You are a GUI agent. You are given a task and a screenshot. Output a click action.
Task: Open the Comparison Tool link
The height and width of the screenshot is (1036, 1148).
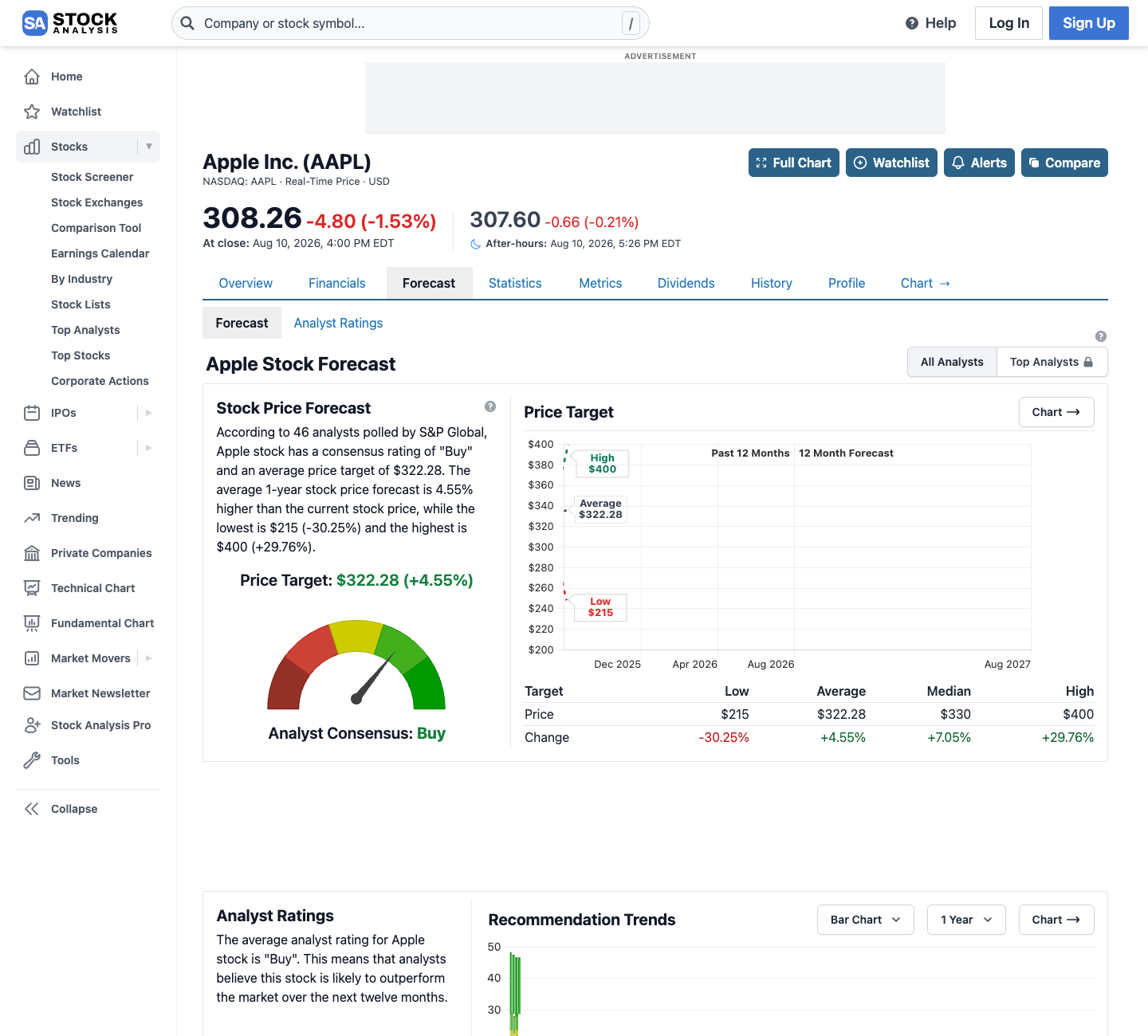pyautogui.click(x=96, y=228)
